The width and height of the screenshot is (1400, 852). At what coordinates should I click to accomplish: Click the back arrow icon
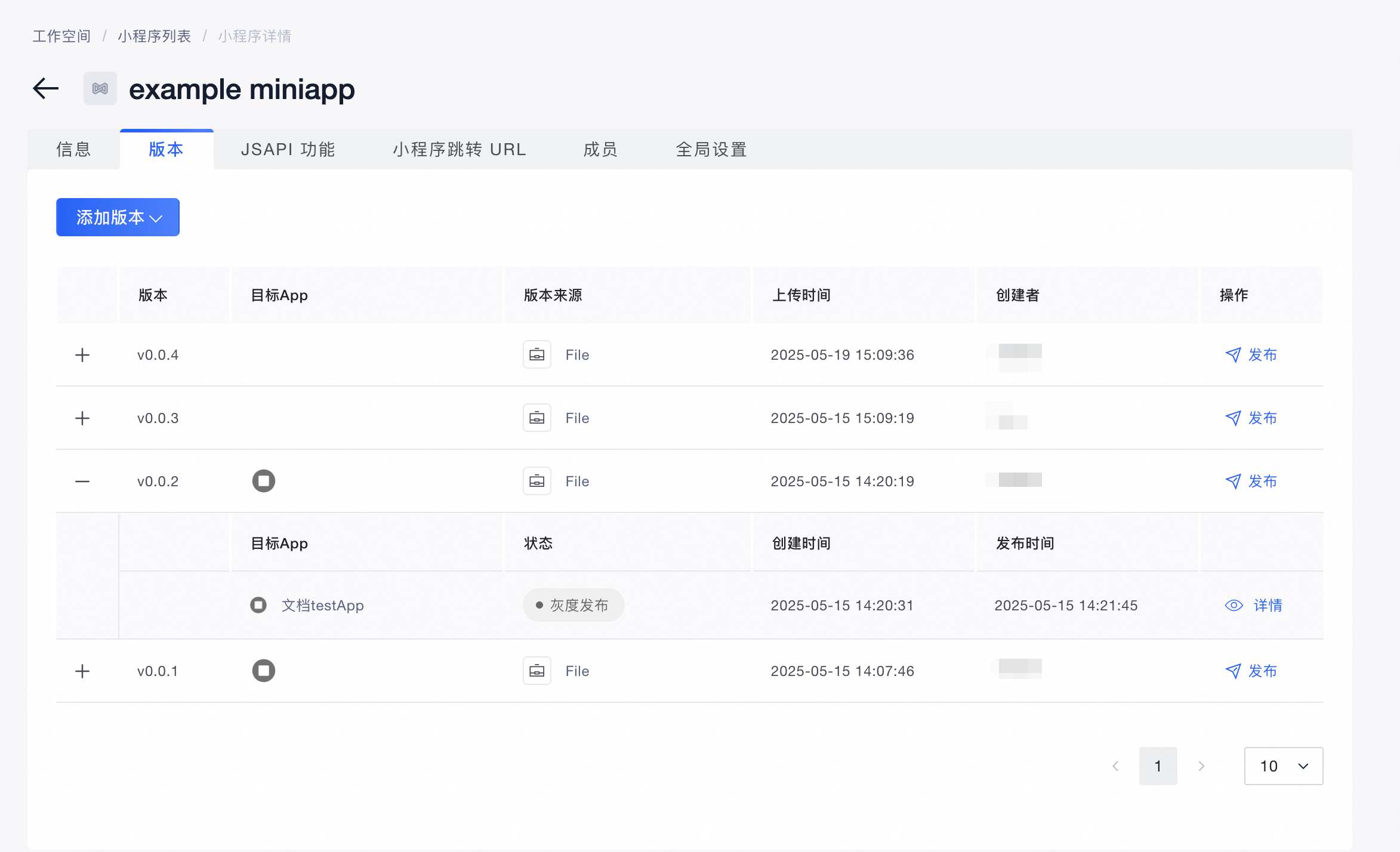pos(45,89)
